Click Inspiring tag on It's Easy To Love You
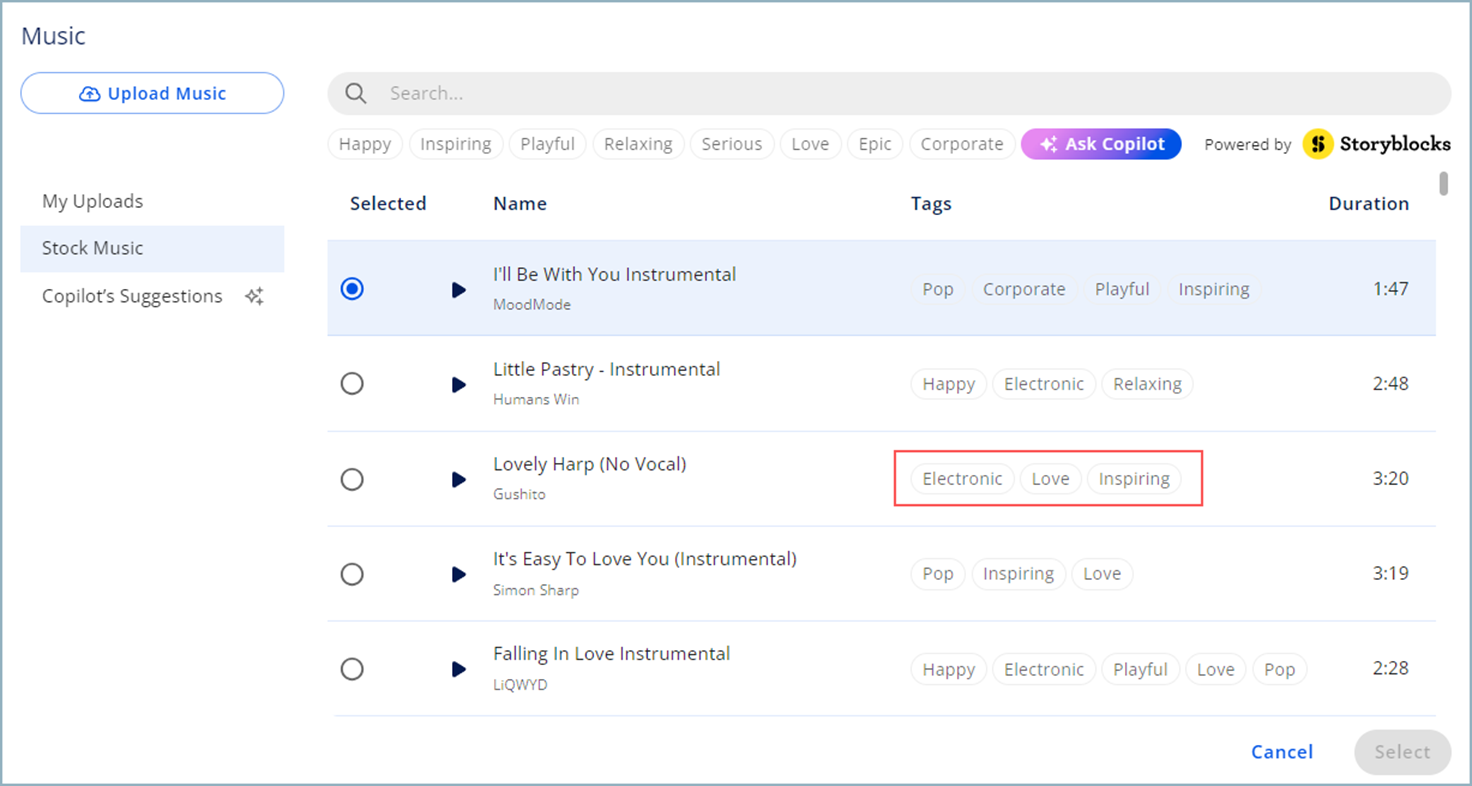The width and height of the screenshot is (1472, 786). pyautogui.click(x=1018, y=574)
